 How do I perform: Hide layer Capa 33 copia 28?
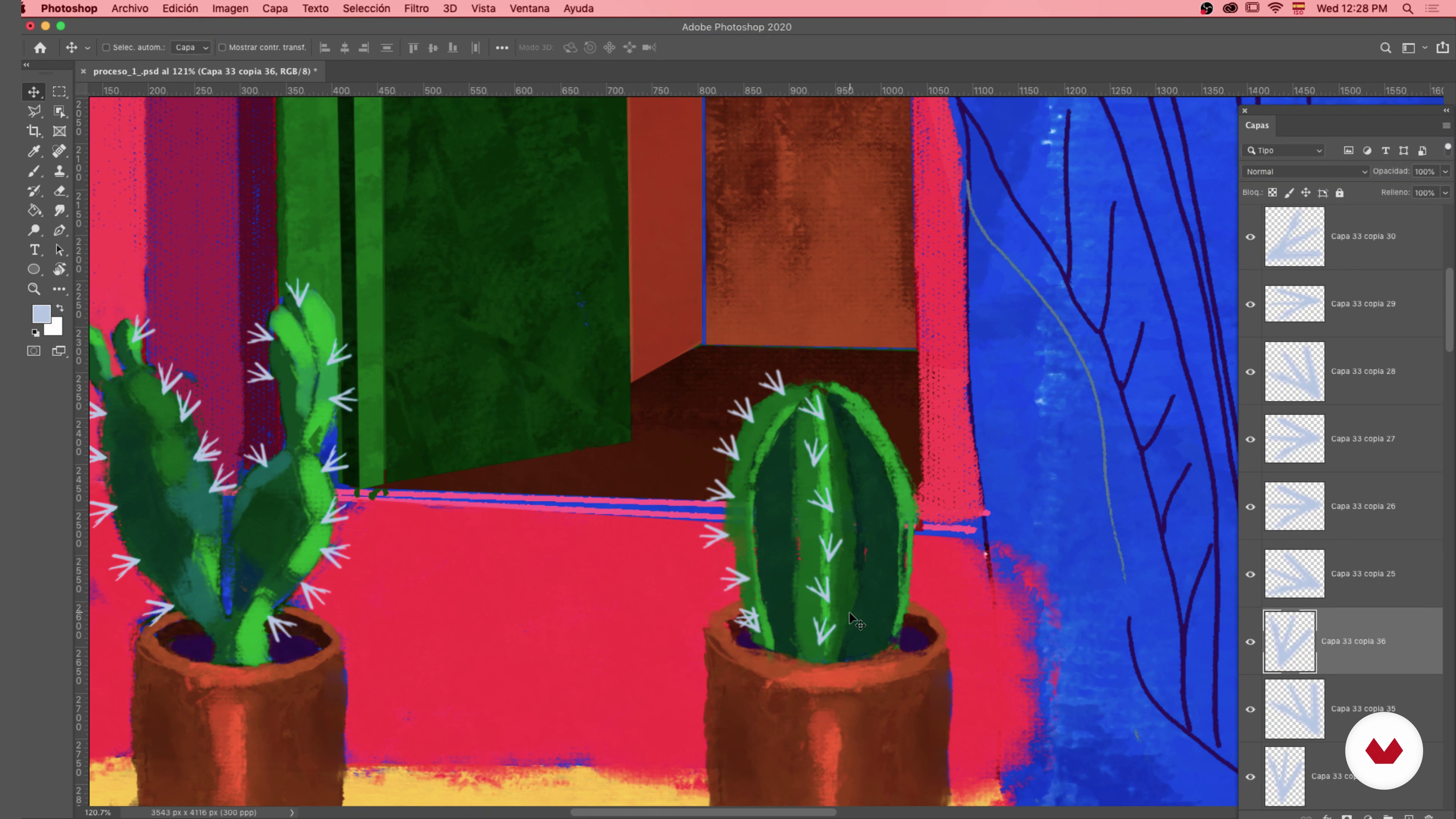click(1250, 372)
